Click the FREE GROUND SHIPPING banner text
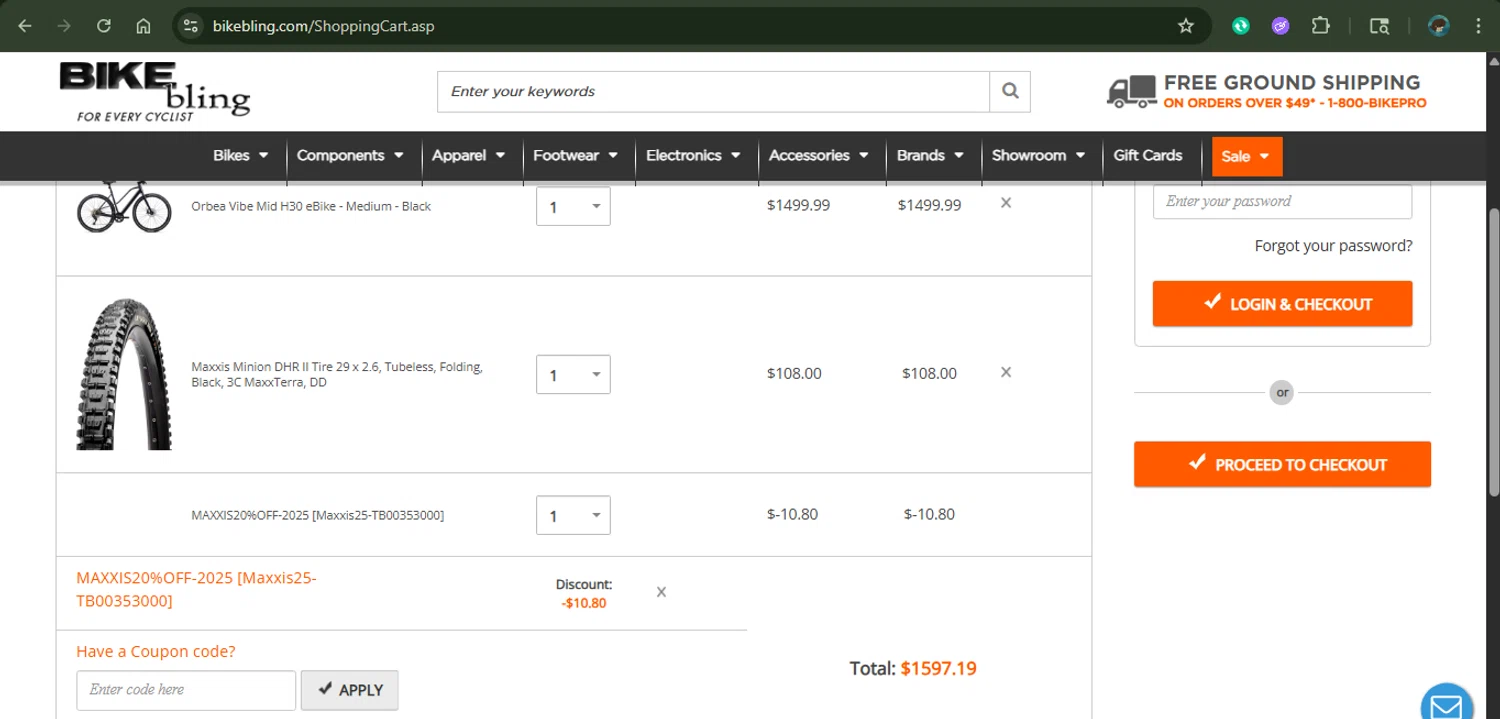 (x=1292, y=83)
